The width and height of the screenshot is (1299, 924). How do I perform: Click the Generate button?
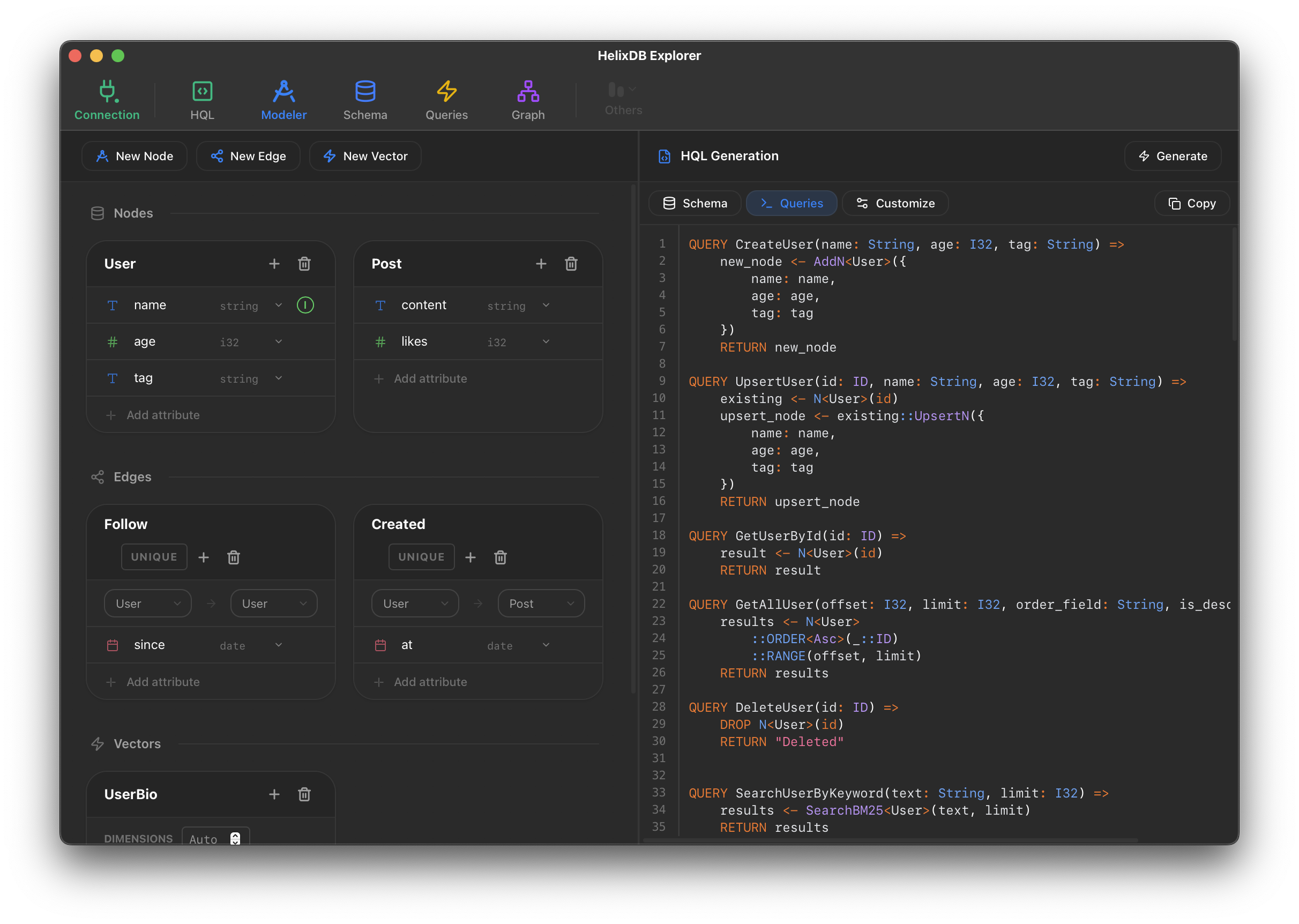[x=1172, y=156]
